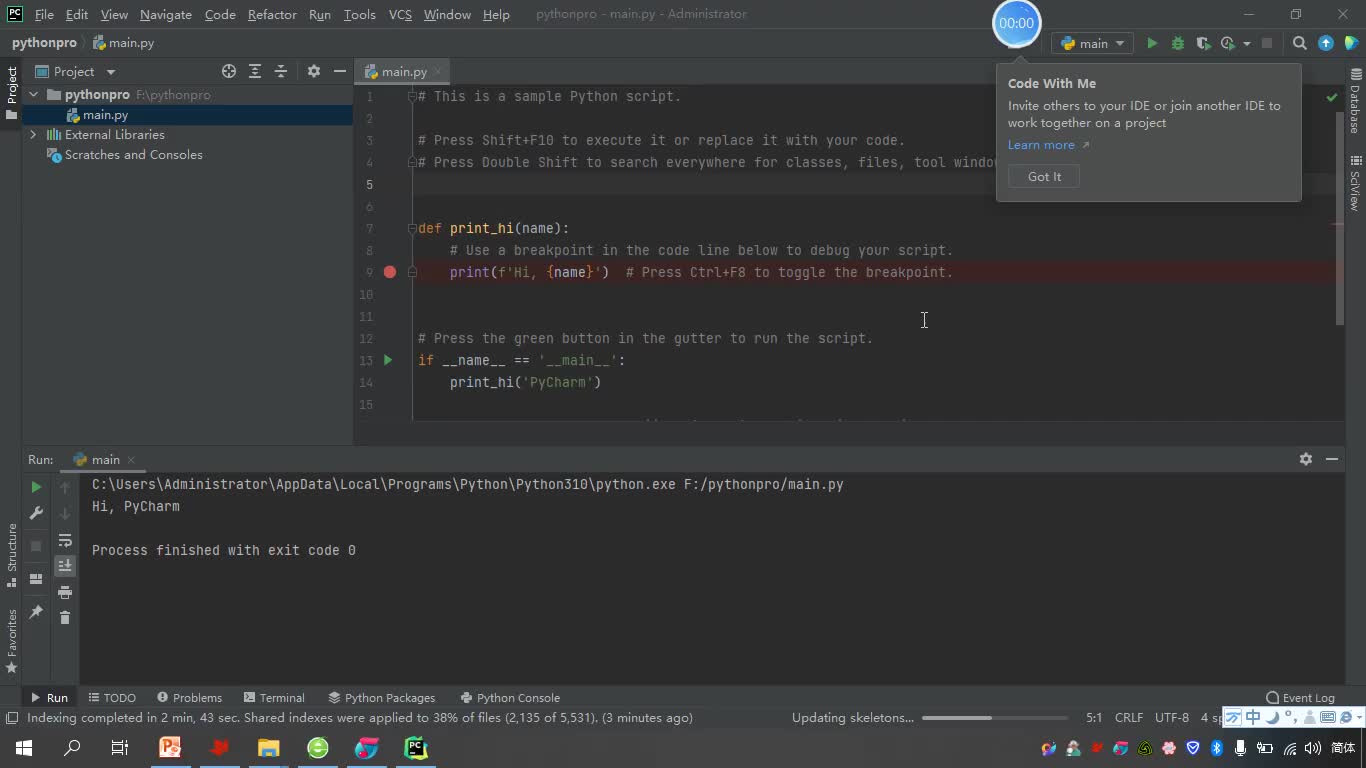This screenshot has height=768, width=1366.
Task: Open the Python Console tab
Action: 510,698
